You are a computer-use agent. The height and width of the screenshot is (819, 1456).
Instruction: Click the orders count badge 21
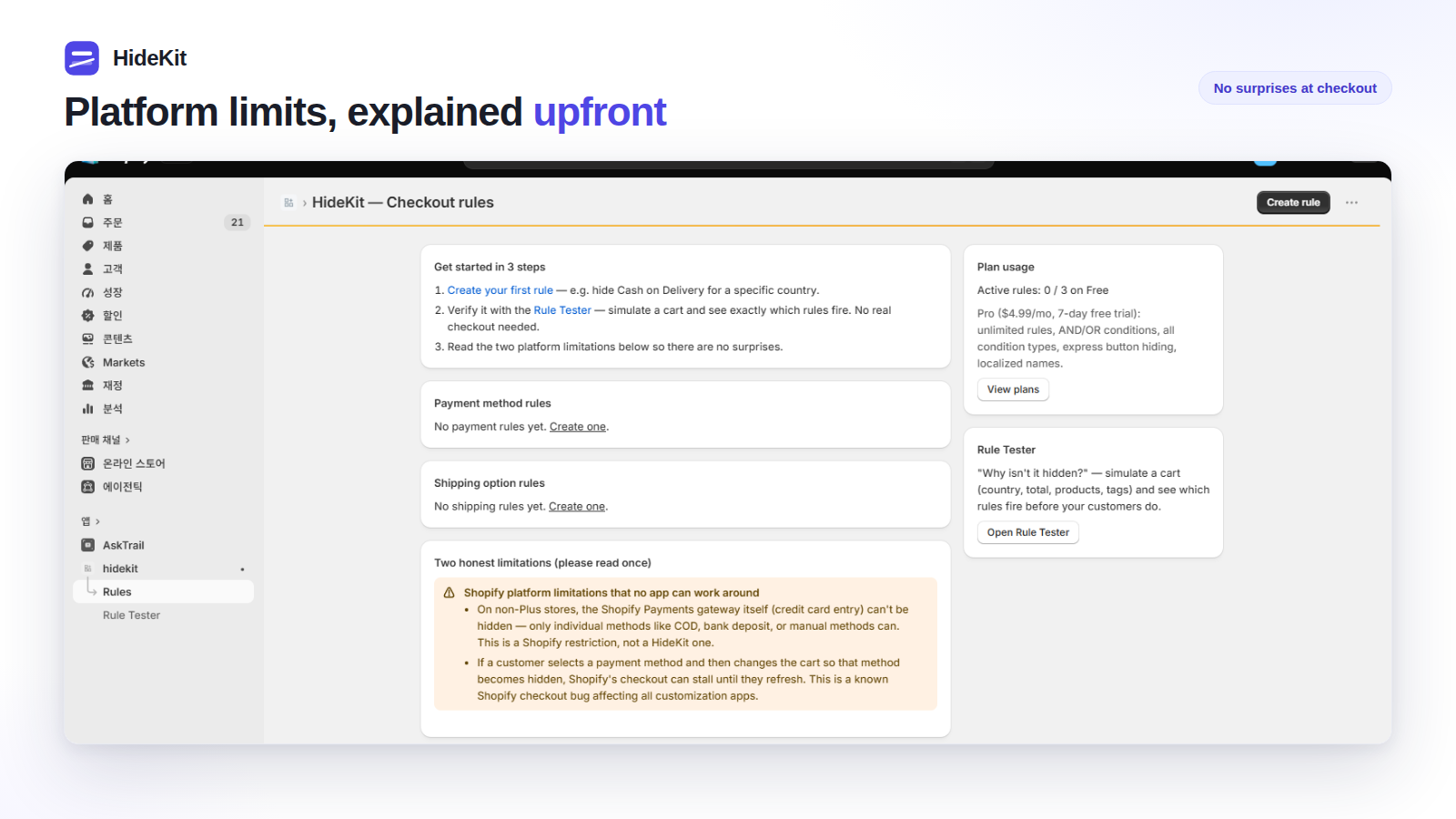tap(238, 223)
